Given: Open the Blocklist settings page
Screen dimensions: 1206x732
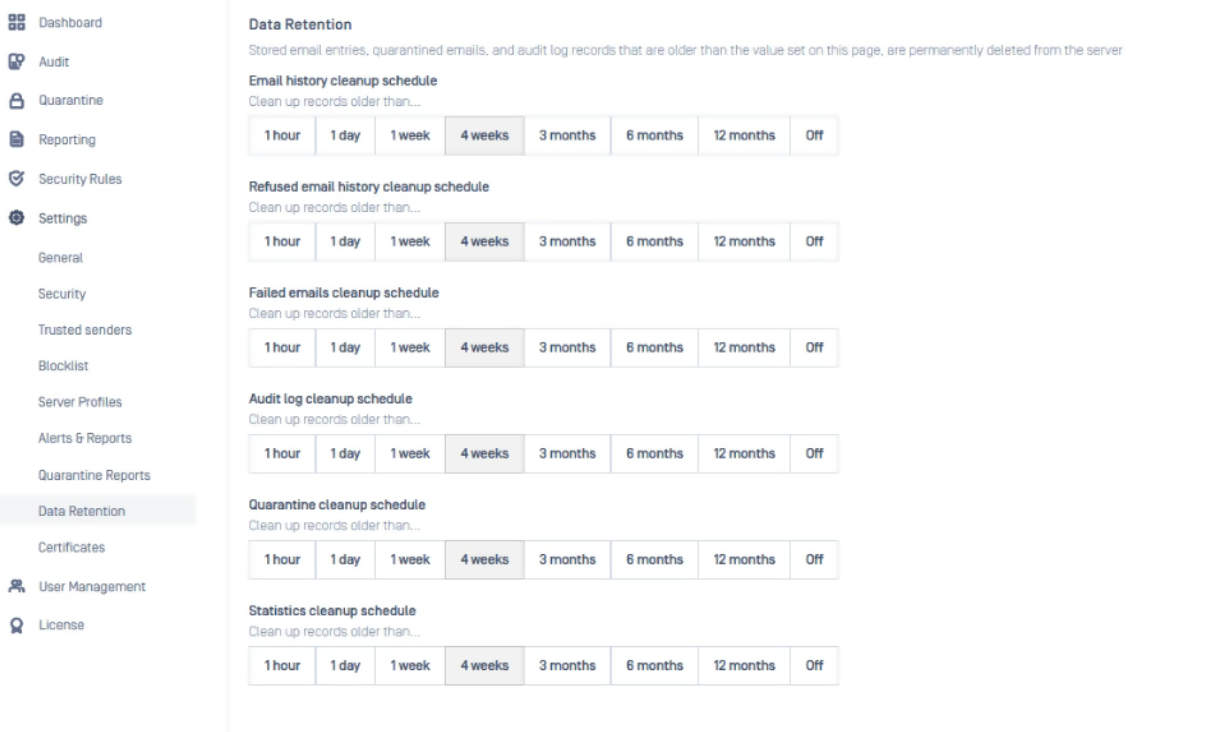Looking at the screenshot, I should click(63, 366).
